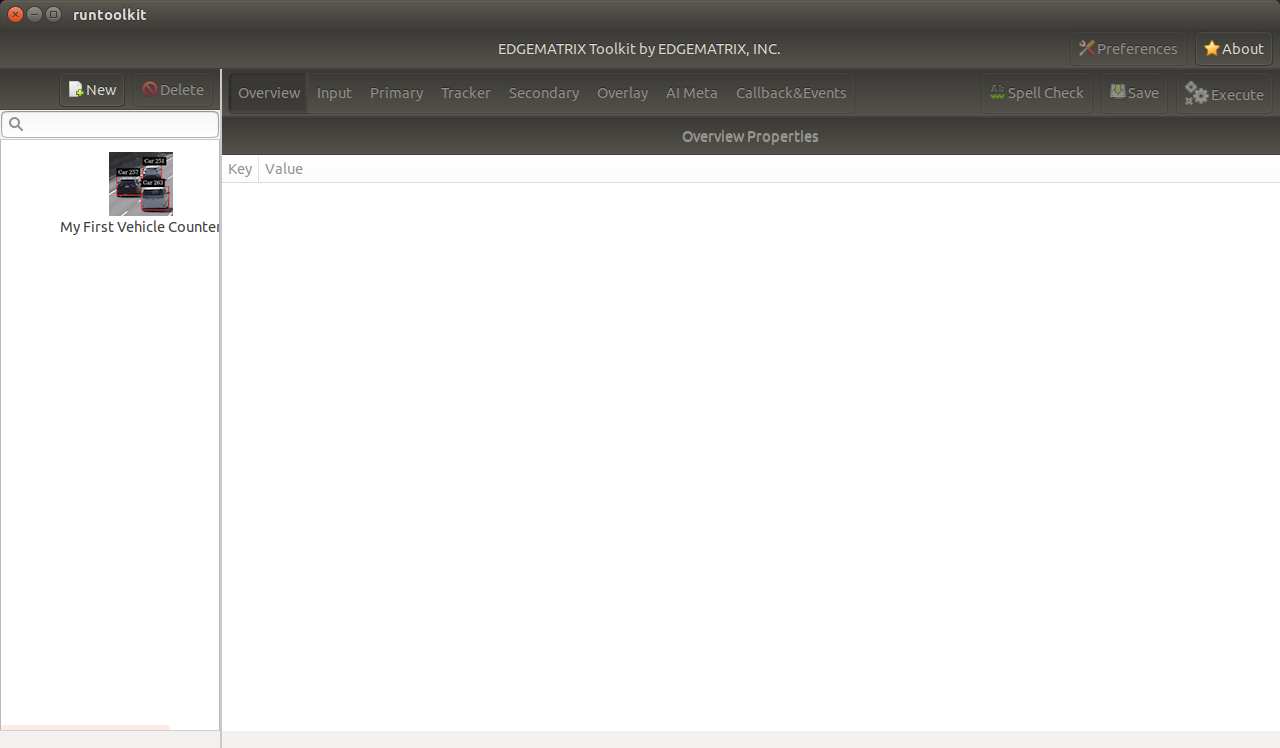1280x748 pixels.
Task: Switch to the Overview tab
Action: click(x=269, y=93)
